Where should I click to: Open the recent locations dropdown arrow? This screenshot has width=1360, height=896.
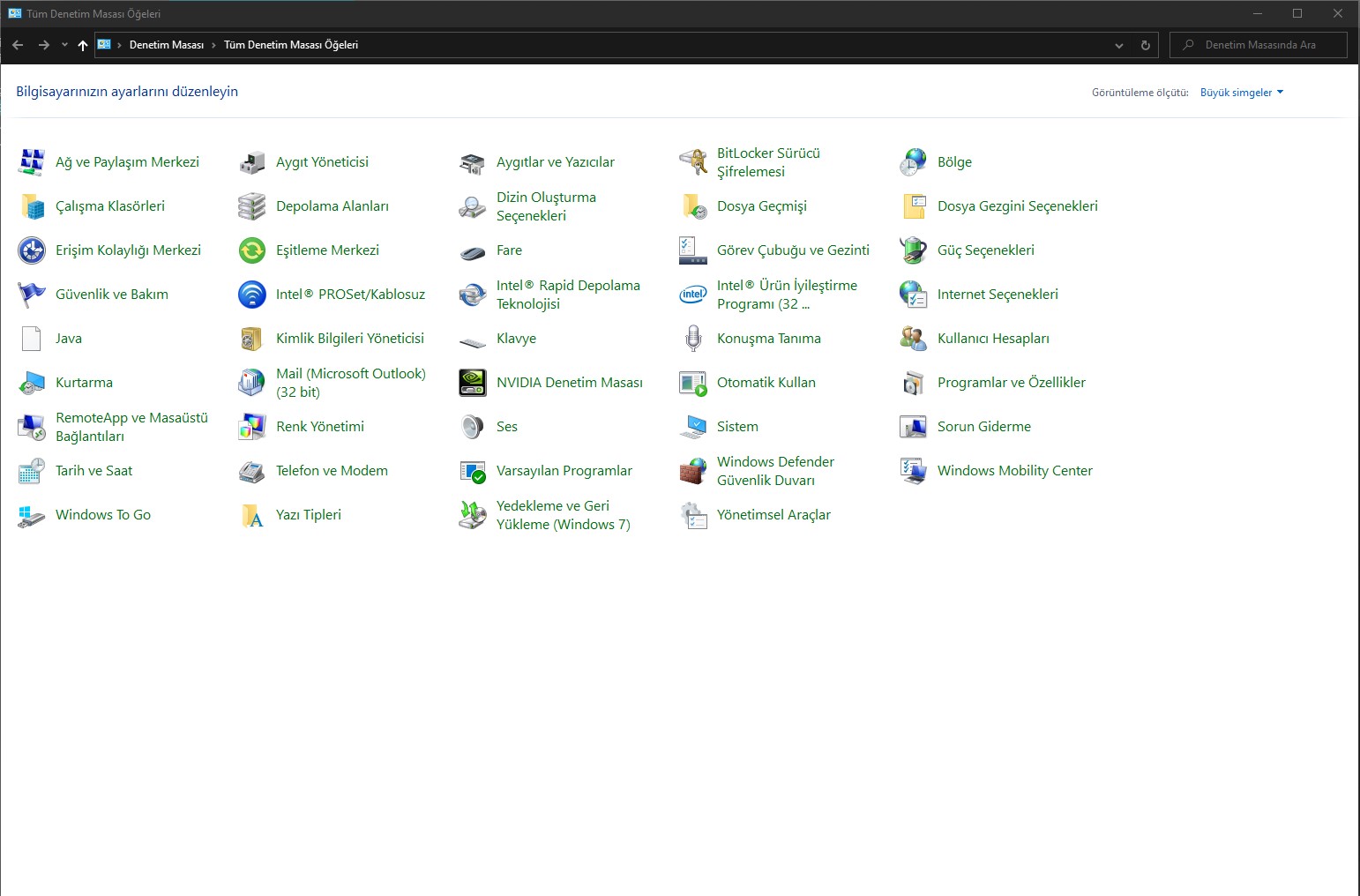coord(64,45)
